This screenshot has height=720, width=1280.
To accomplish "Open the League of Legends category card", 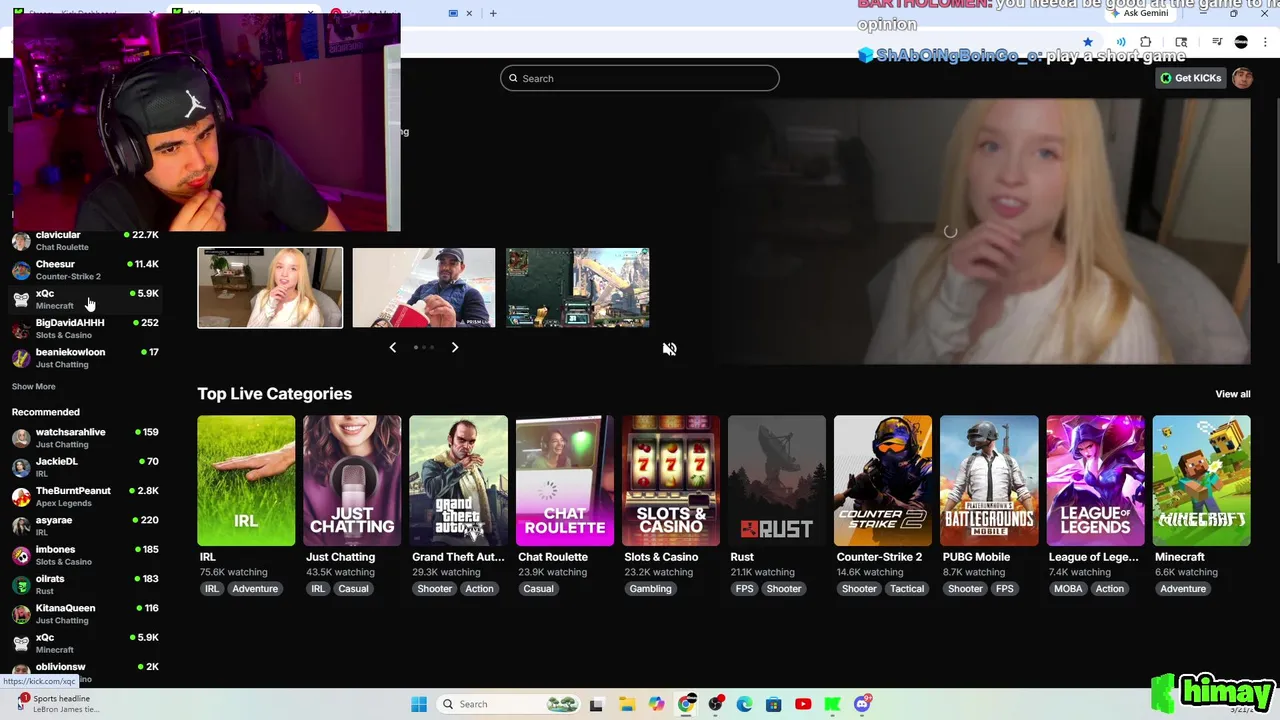I will (1095, 481).
